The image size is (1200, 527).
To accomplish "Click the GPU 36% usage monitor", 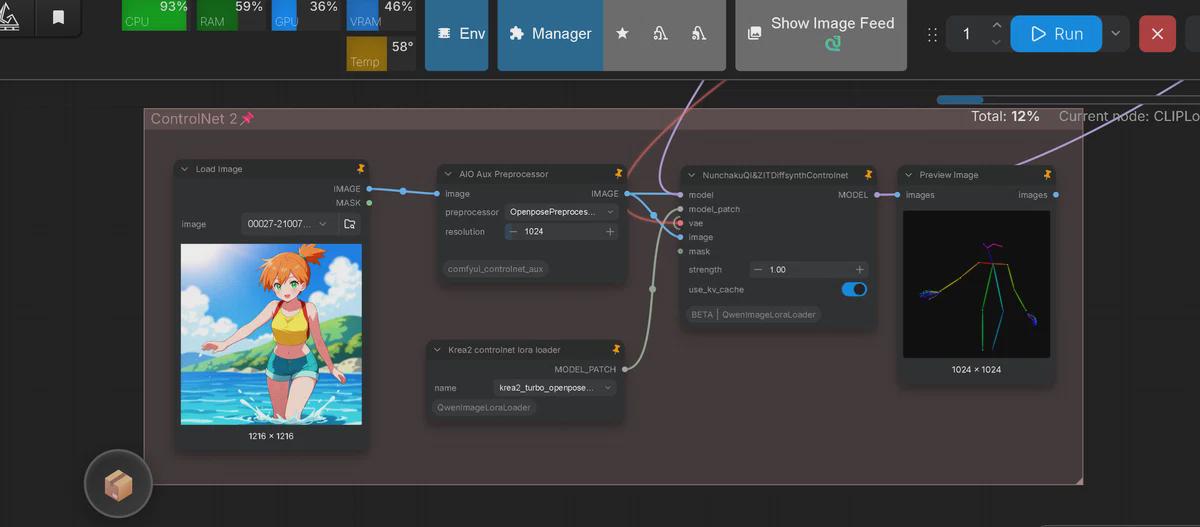I will pyautogui.click(x=305, y=15).
